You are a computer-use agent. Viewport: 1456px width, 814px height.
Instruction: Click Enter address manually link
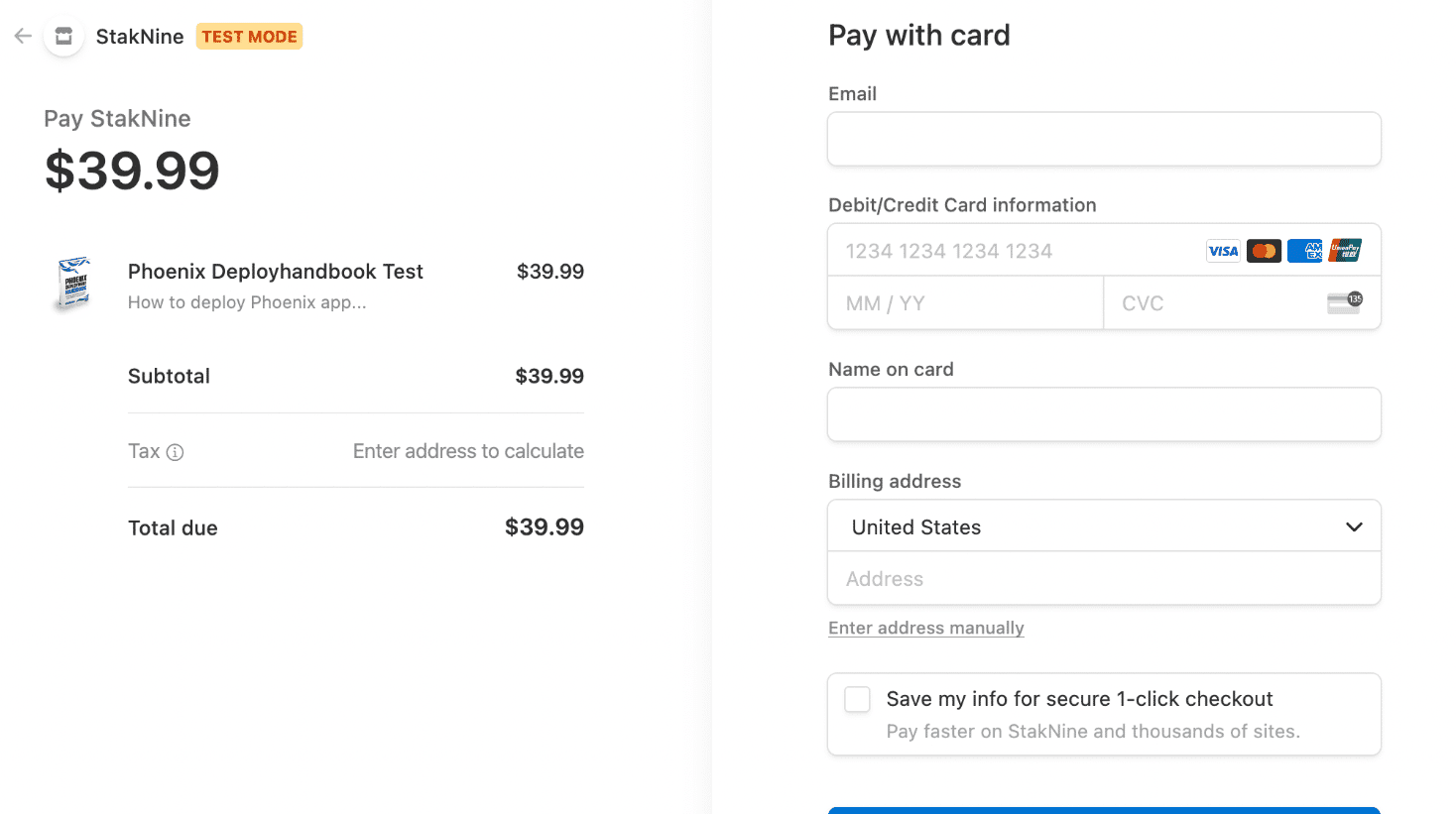pos(925,628)
